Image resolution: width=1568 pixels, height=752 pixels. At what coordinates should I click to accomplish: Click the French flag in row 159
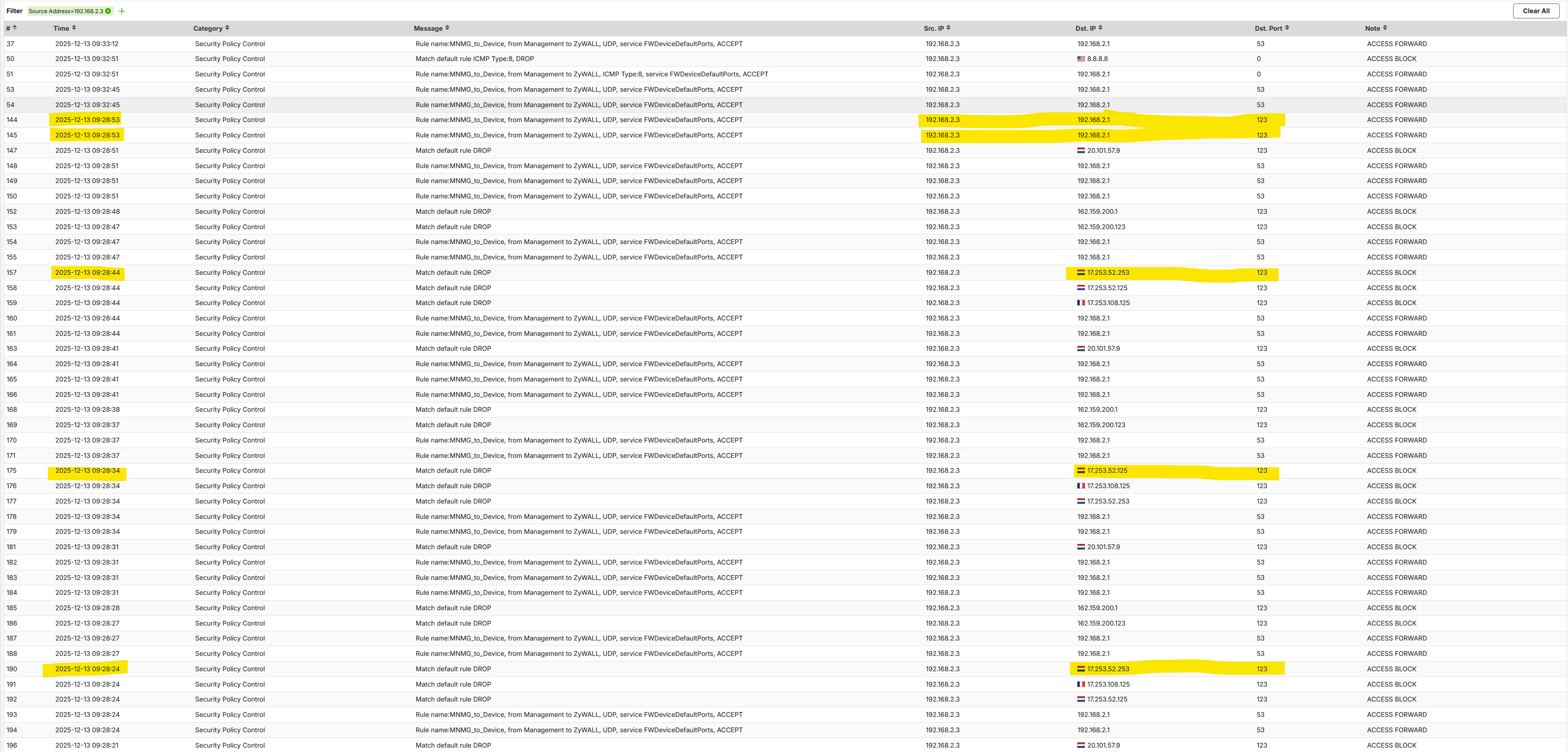[x=1081, y=303]
